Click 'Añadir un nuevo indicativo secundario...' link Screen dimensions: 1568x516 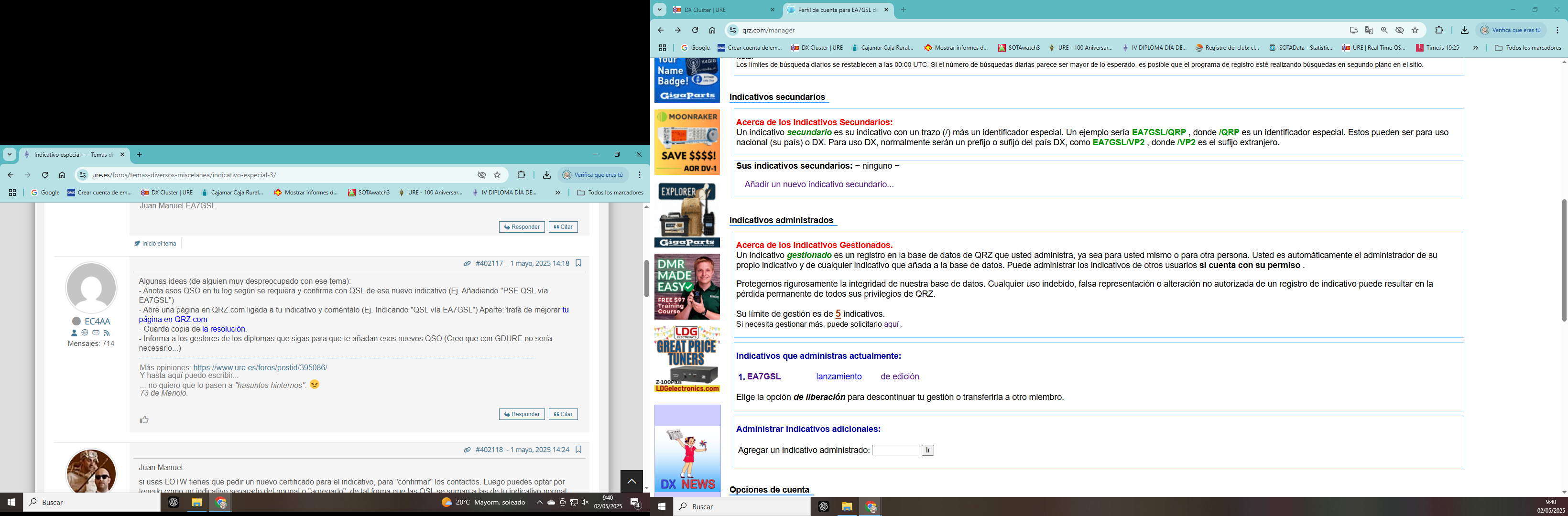[819, 184]
